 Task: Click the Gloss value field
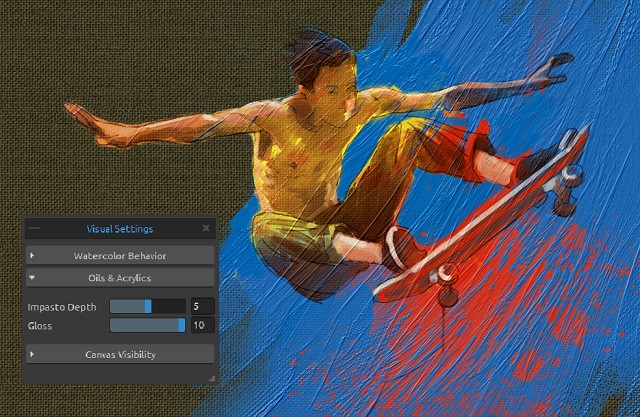[202, 325]
